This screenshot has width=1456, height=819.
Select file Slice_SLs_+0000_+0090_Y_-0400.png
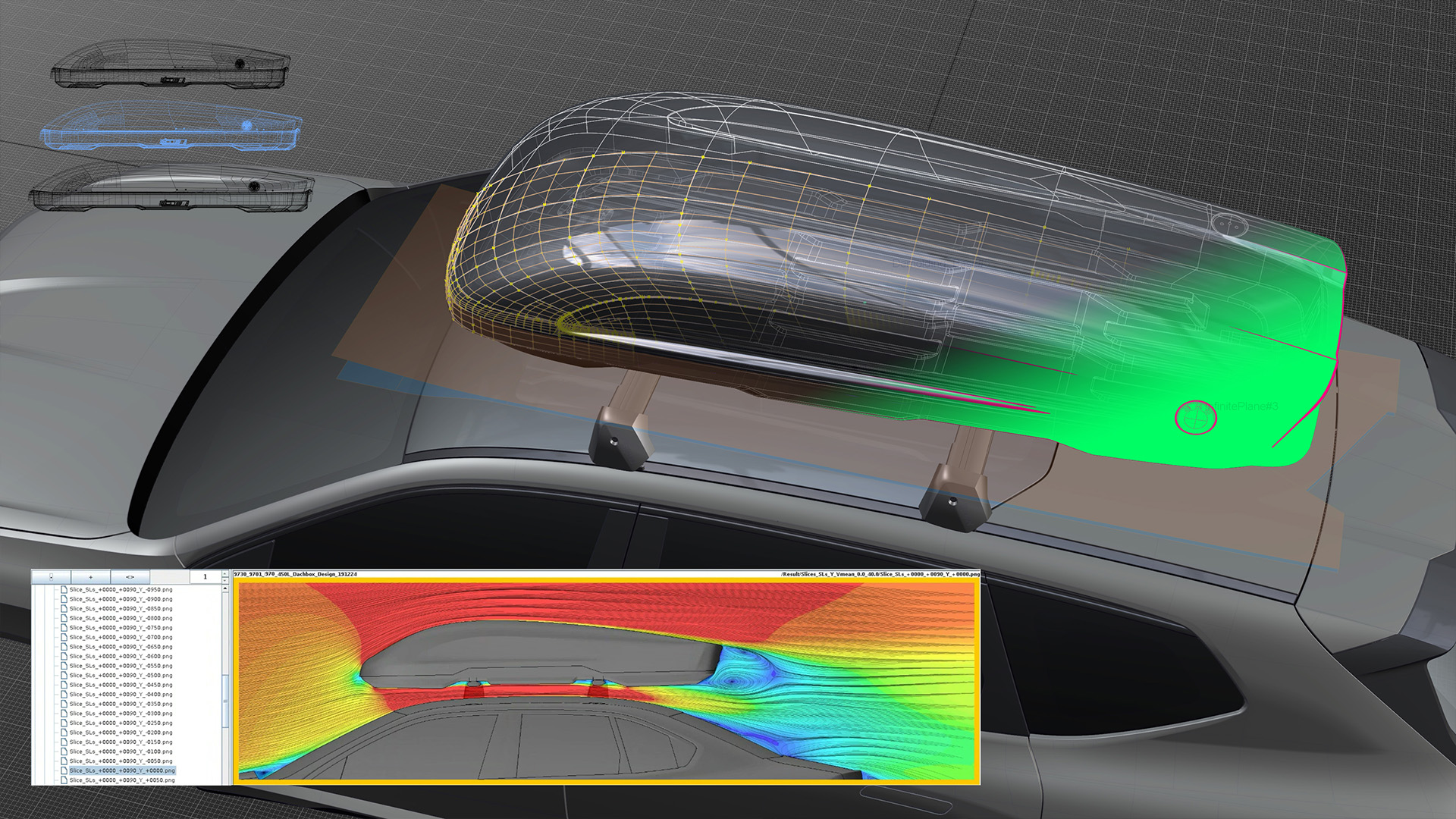(x=121, y=694)
